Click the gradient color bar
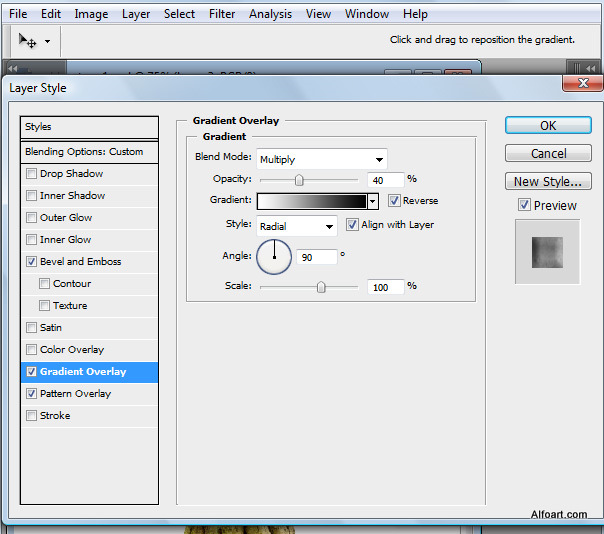The height and width of the screenshot is (534, 604). pyautogui.click(x=312, y=201)
